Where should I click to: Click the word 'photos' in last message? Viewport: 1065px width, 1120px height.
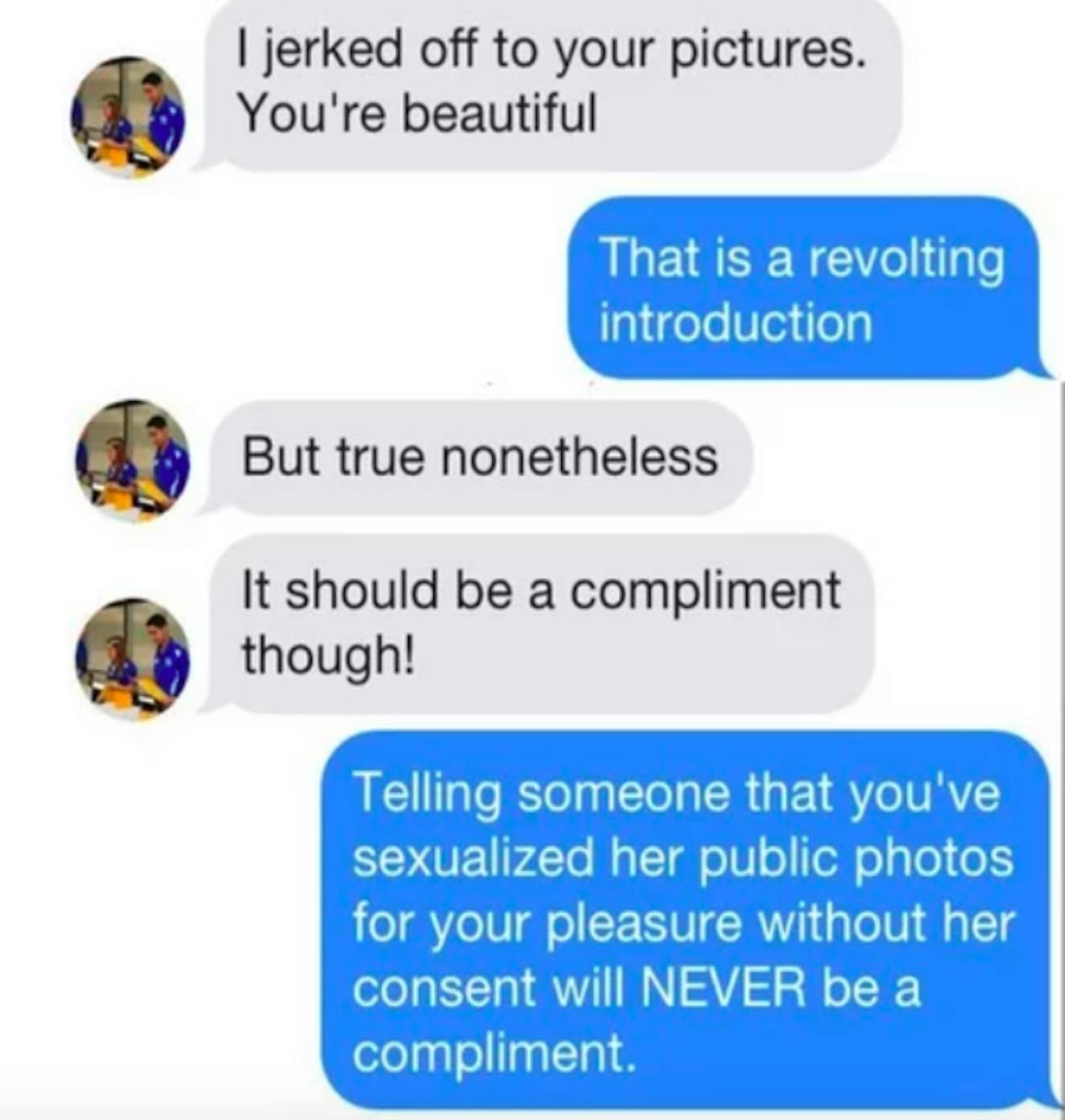coord(935,859)
